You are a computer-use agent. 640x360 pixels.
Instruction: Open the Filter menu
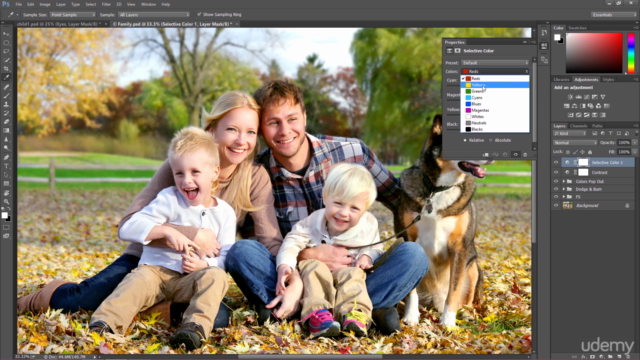pyautogui.click(x=106, y=4)
